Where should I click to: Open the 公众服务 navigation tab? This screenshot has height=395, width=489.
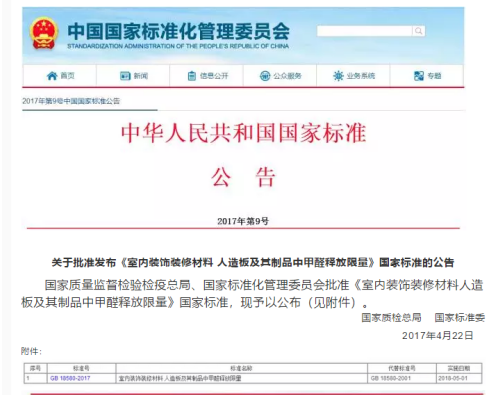tap(280, 76)
